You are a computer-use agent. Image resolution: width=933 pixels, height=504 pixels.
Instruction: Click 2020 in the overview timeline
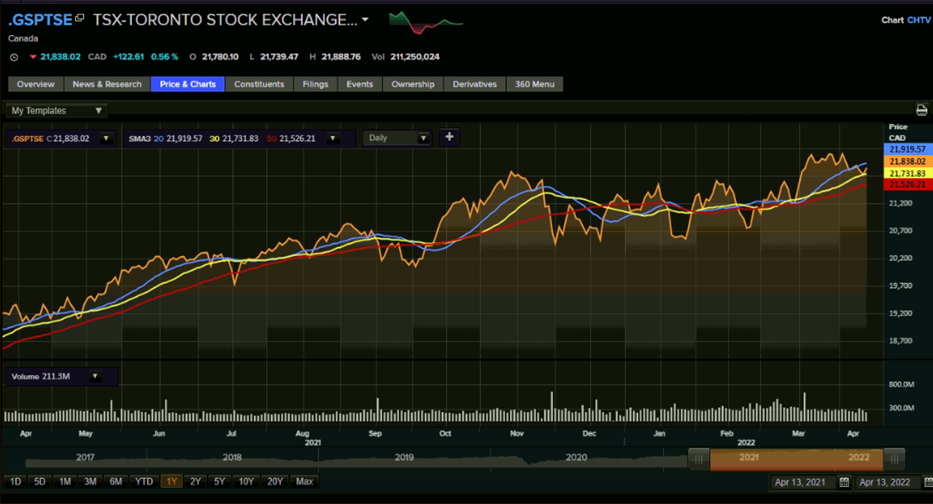coord(576,457)
